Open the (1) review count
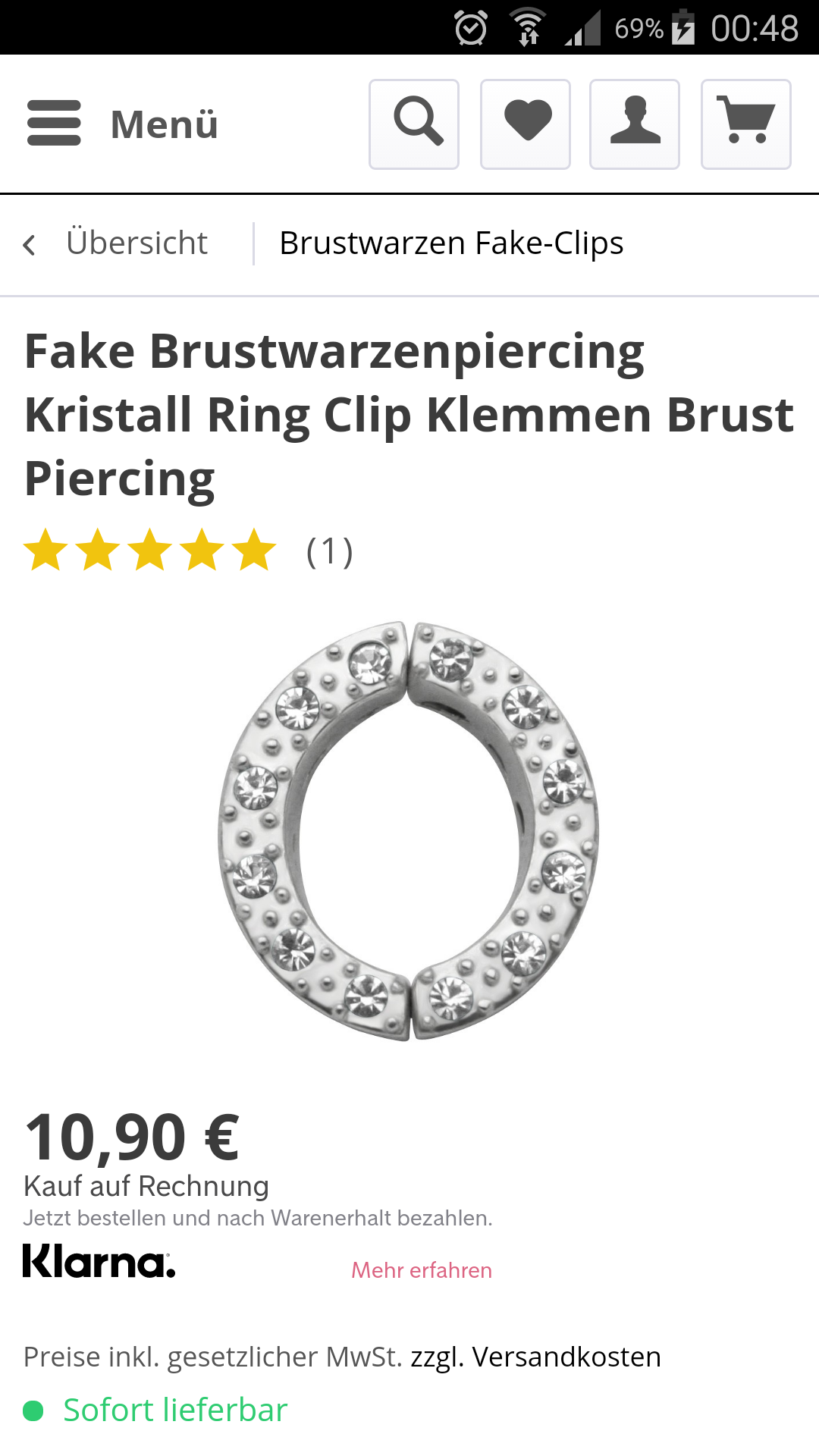The width and height of the screenshot is (819, 1456). (x=330, y=551)
